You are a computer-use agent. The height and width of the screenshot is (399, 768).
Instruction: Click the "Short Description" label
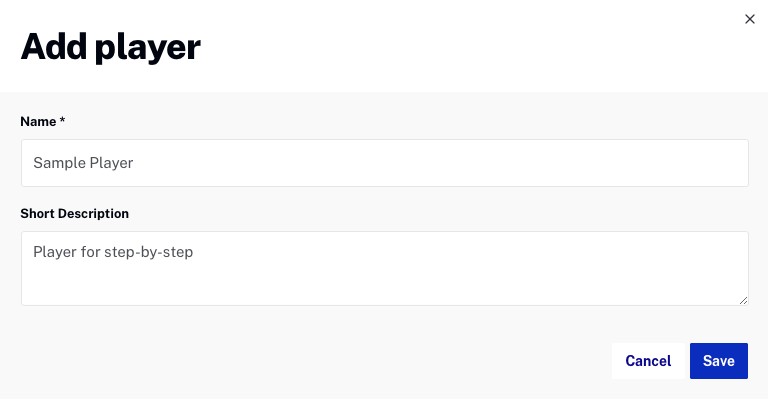click(74, 213)
